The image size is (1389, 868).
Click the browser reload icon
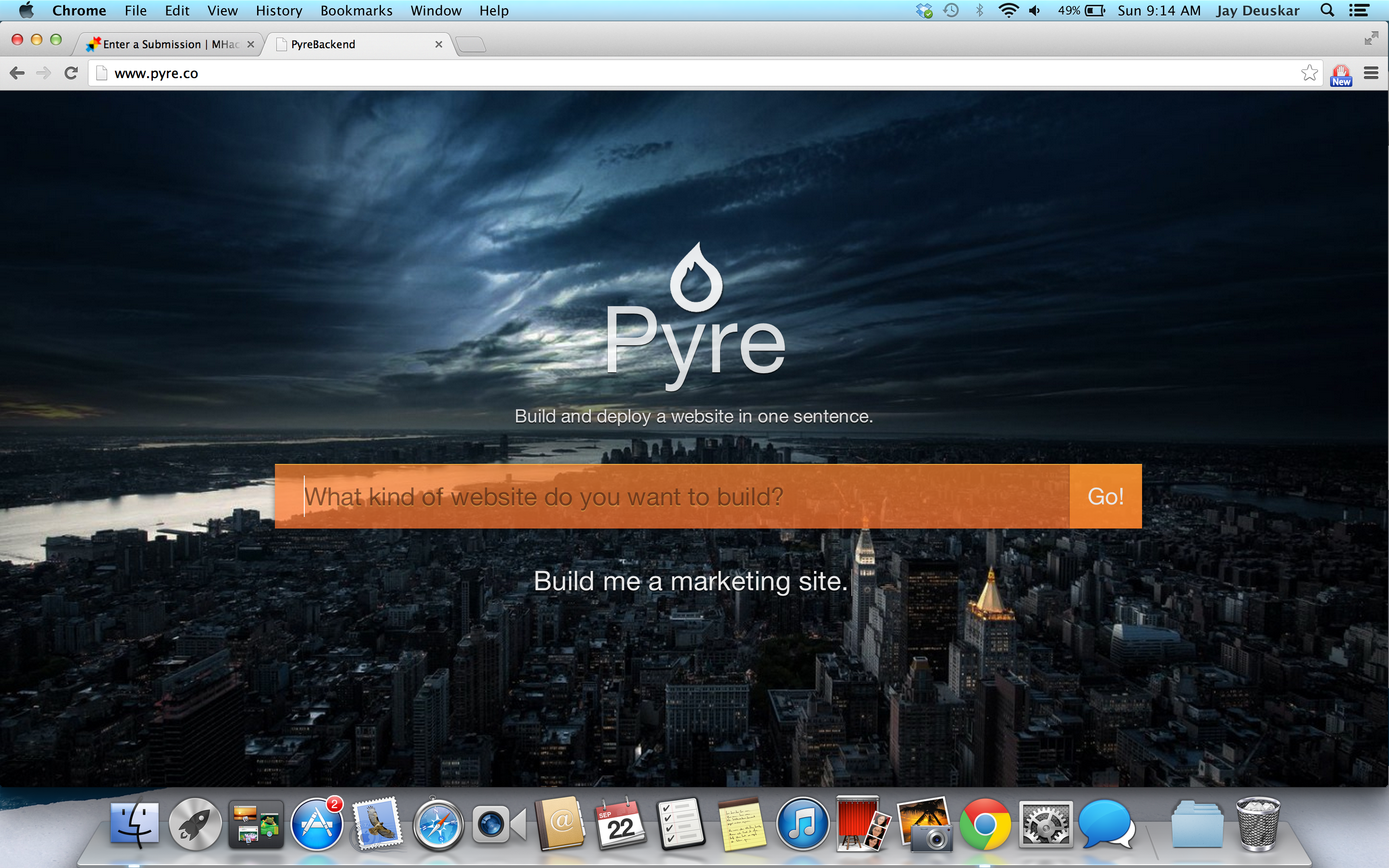pyautogui.click(x=71, y=73)
